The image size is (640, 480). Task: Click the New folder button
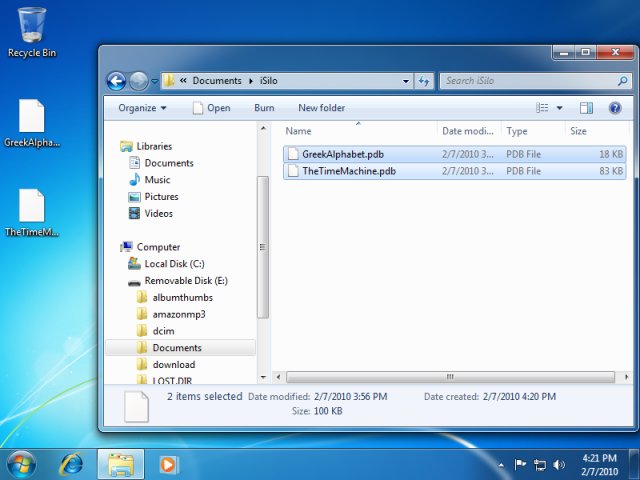coord(321,108)
